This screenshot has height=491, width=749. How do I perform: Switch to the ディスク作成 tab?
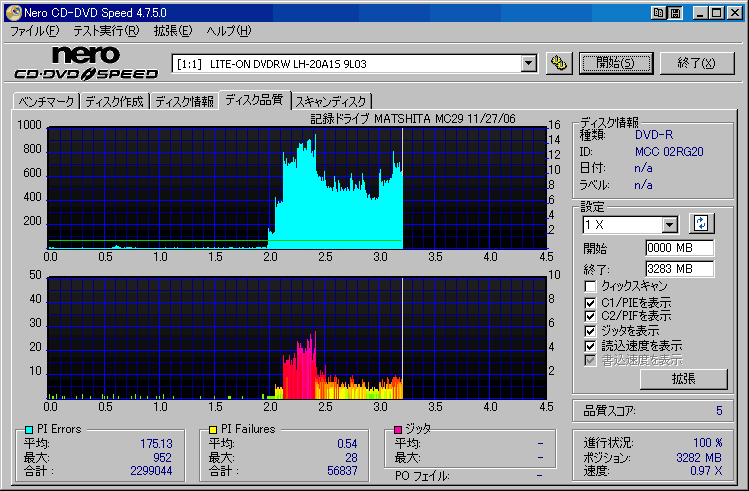coord(115,102)
